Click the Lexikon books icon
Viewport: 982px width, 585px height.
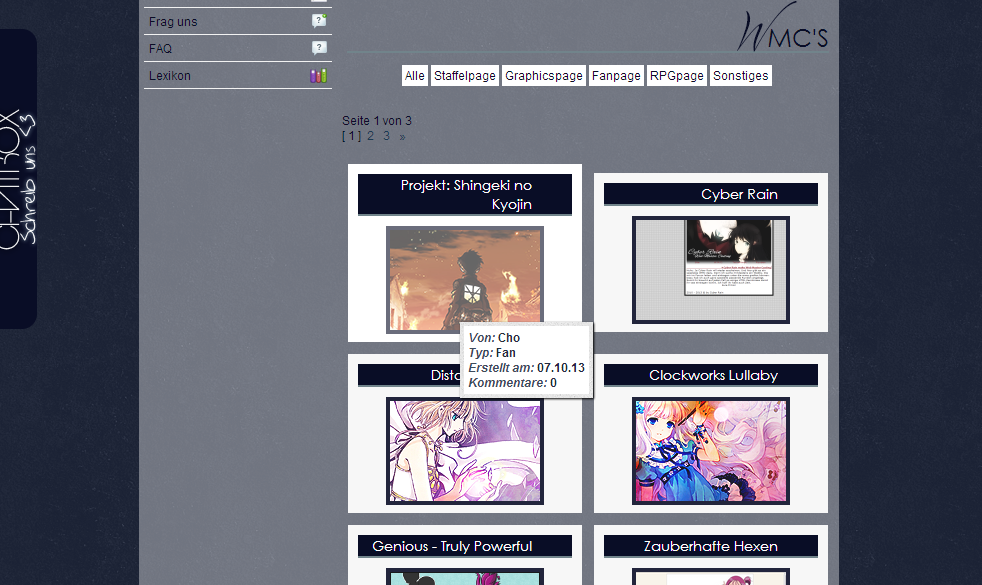(x=318, y=76)
